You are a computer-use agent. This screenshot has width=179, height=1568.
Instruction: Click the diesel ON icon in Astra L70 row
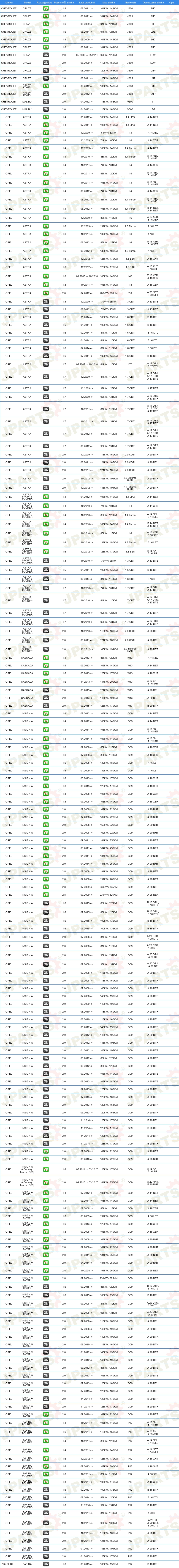(x=46, y=365)
